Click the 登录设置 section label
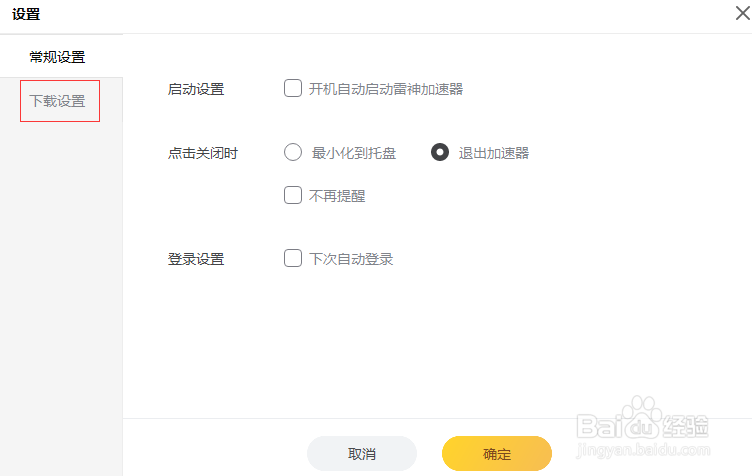 (x=196, y=259)
